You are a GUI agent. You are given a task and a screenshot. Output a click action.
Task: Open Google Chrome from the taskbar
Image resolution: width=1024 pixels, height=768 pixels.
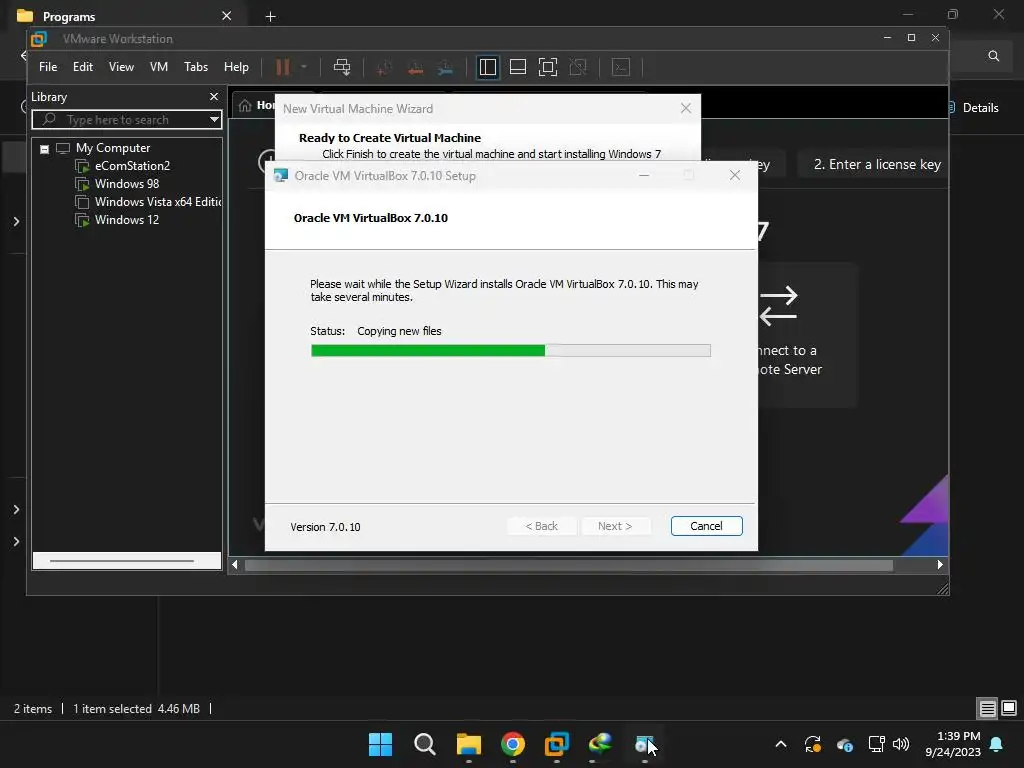coord(513,744)
